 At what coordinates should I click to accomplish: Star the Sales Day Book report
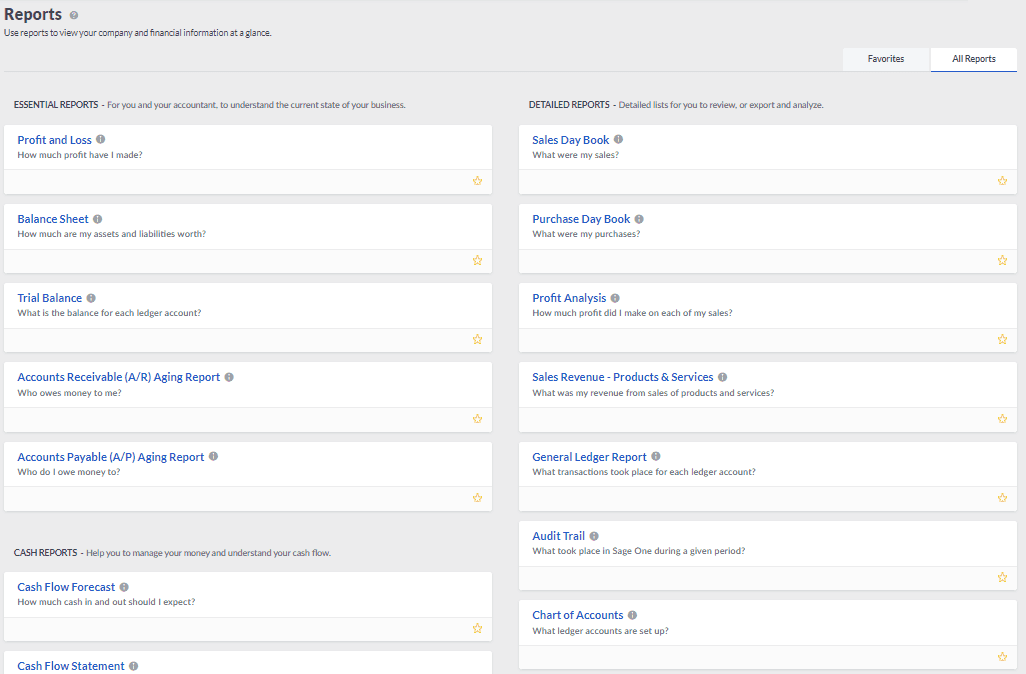[1002, 181]
